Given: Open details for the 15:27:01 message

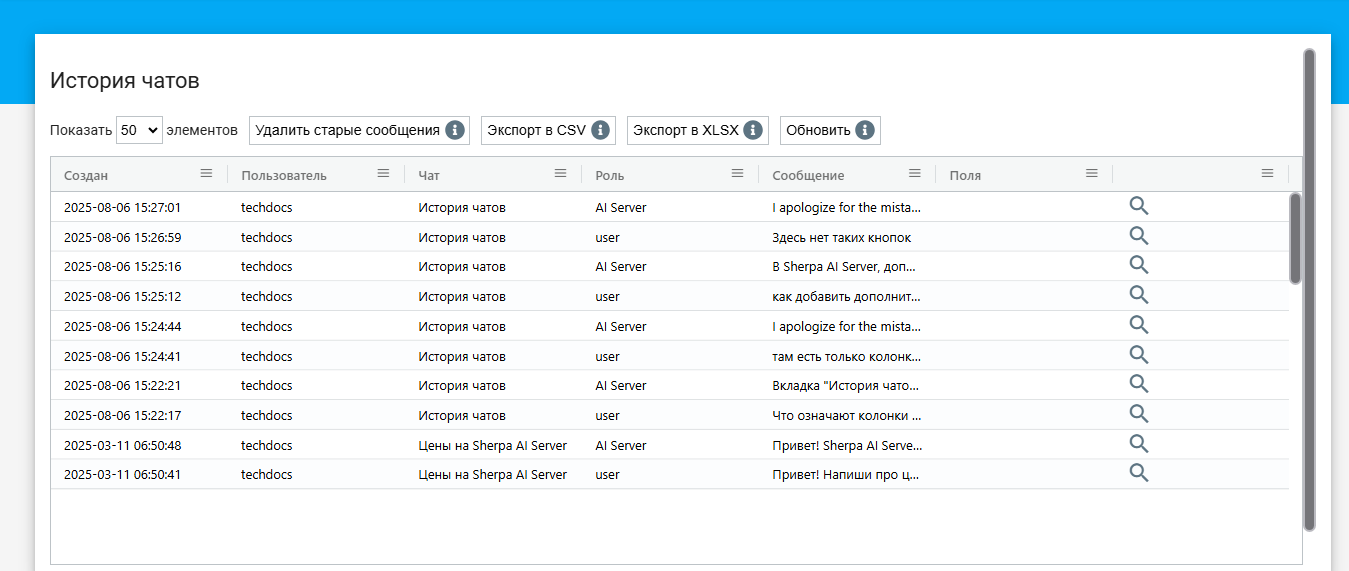Looking at the screenshot, I should click(x=1138, y=206).
